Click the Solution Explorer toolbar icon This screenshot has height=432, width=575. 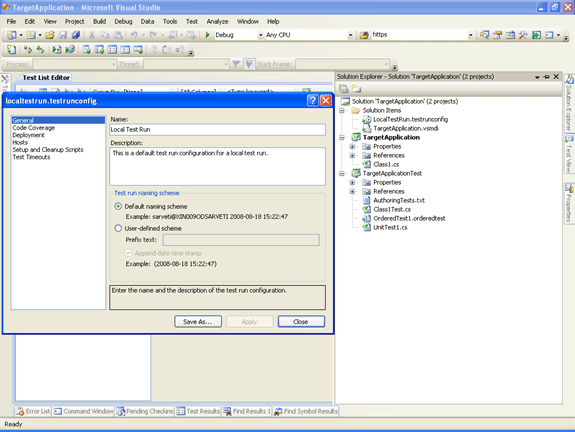coord(484,35)
